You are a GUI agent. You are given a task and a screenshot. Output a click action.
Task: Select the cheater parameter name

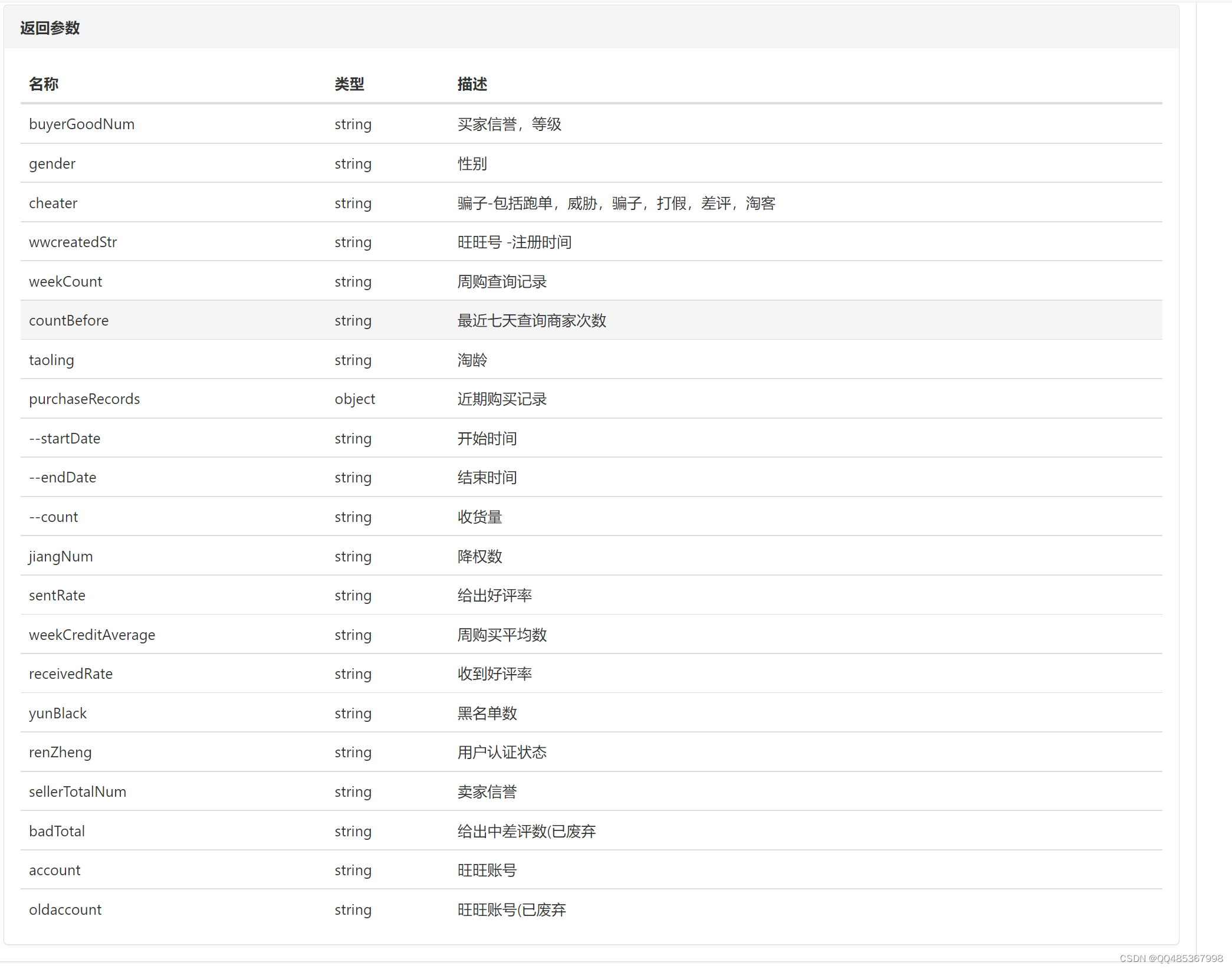(x=53, y=203)
